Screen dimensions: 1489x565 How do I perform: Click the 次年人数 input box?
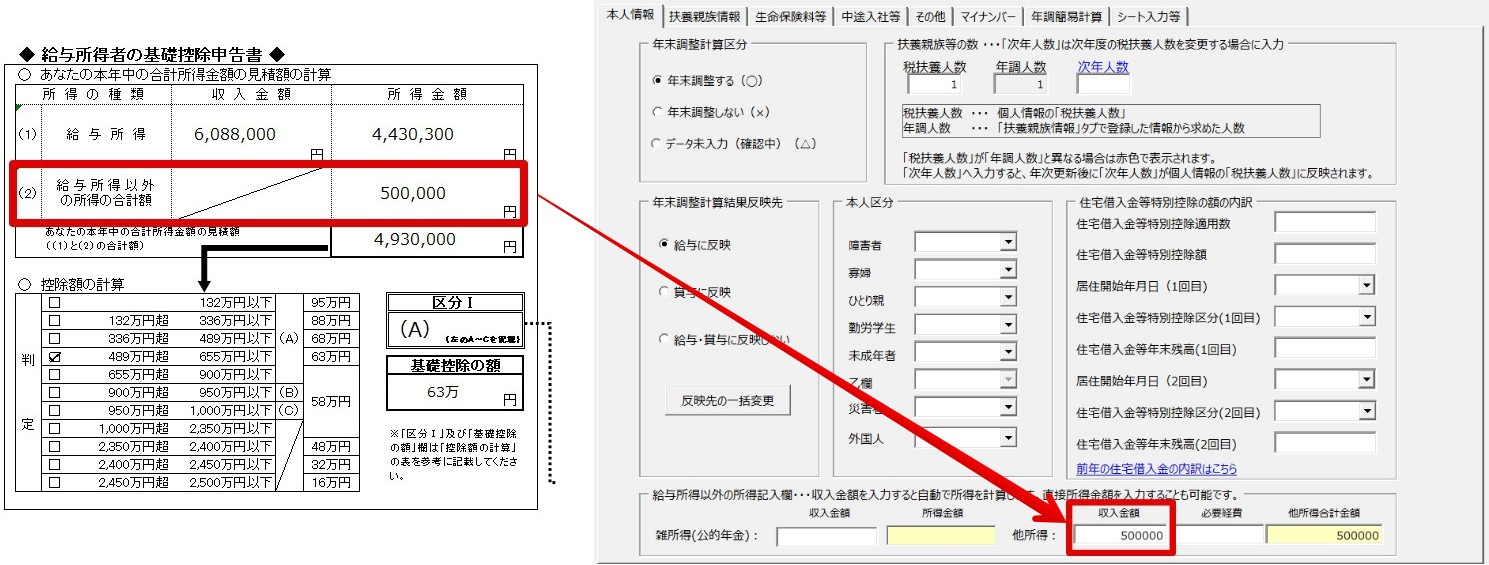1102,85
